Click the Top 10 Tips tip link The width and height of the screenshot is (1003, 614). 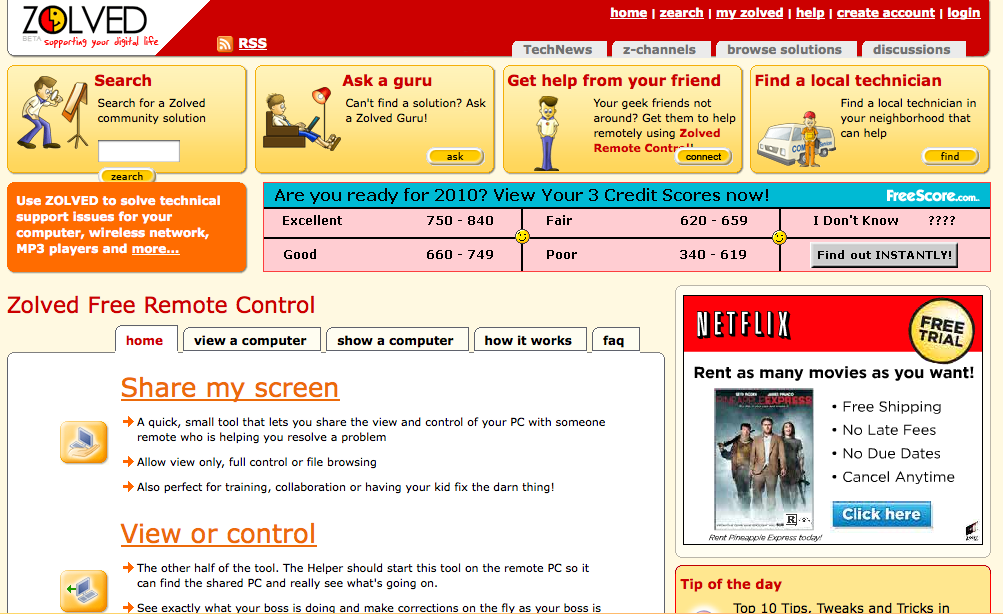pyautogui.click(x=841, y=608)
